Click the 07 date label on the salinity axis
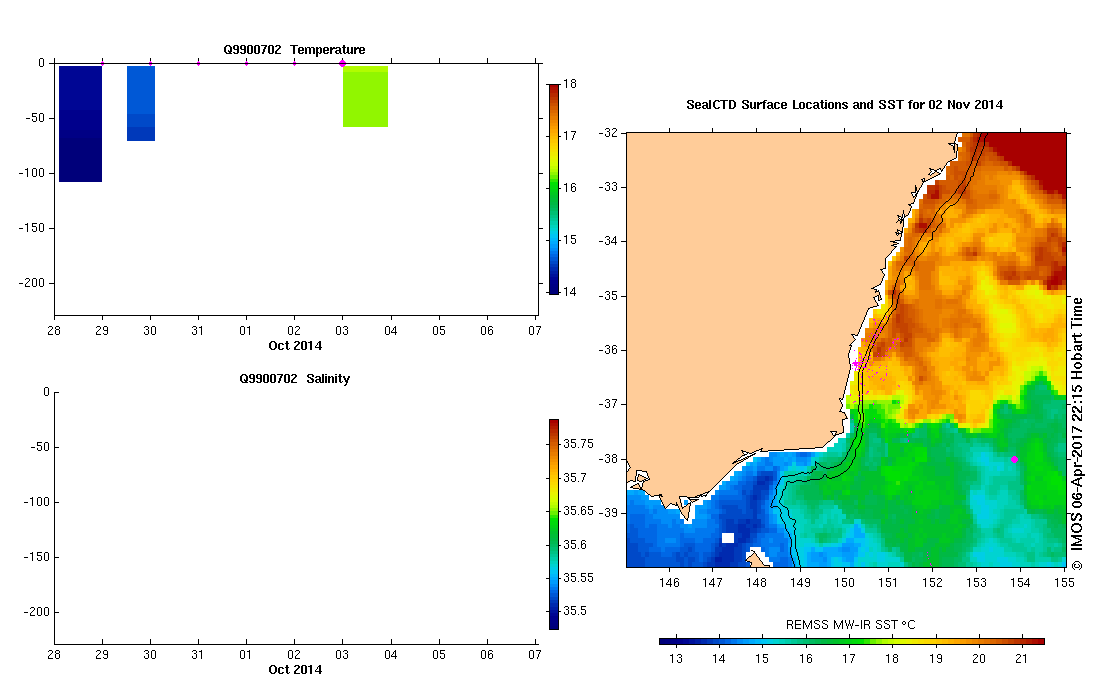Image resolution: width=1099 pixels, height=700 pixels. point(535,654)
